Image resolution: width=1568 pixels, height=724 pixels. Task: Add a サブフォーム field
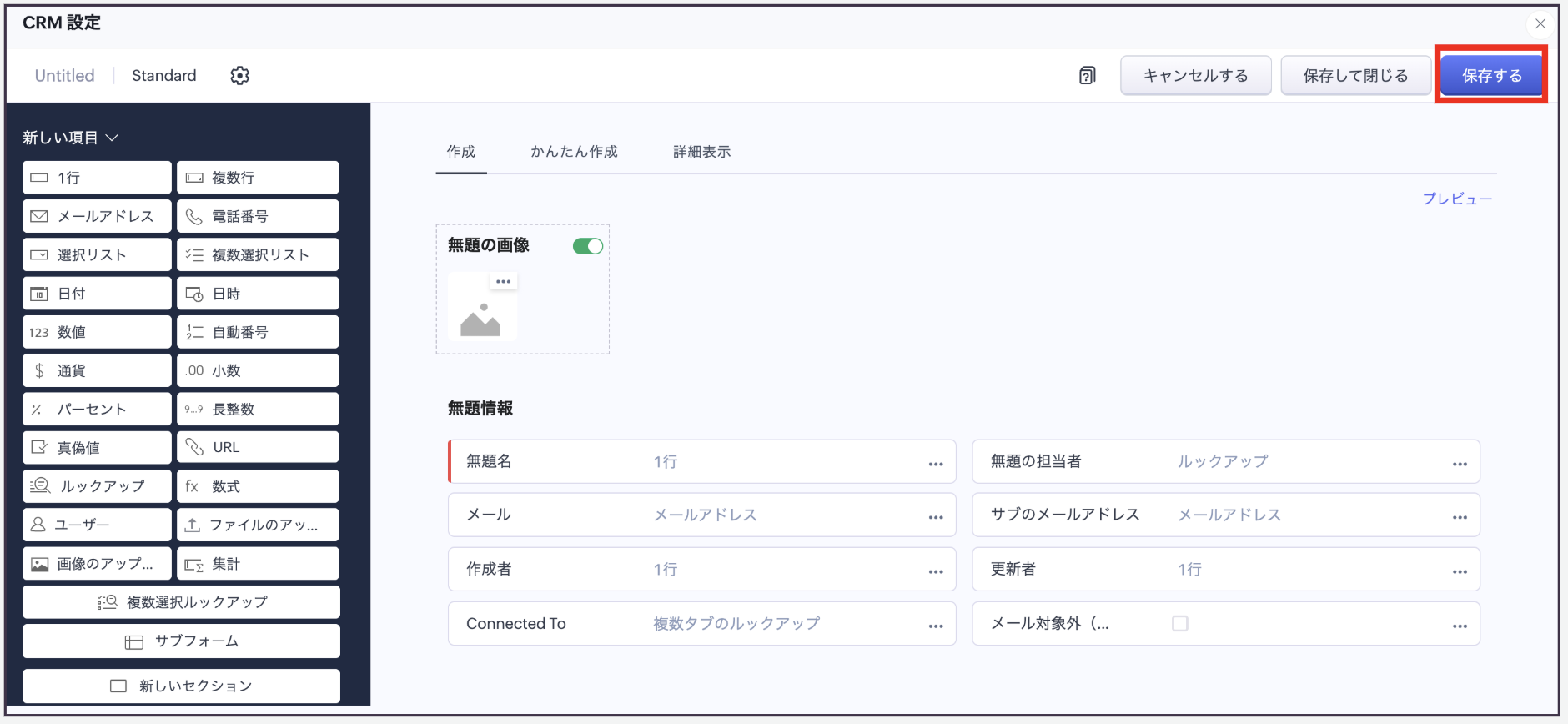point(181,641)
